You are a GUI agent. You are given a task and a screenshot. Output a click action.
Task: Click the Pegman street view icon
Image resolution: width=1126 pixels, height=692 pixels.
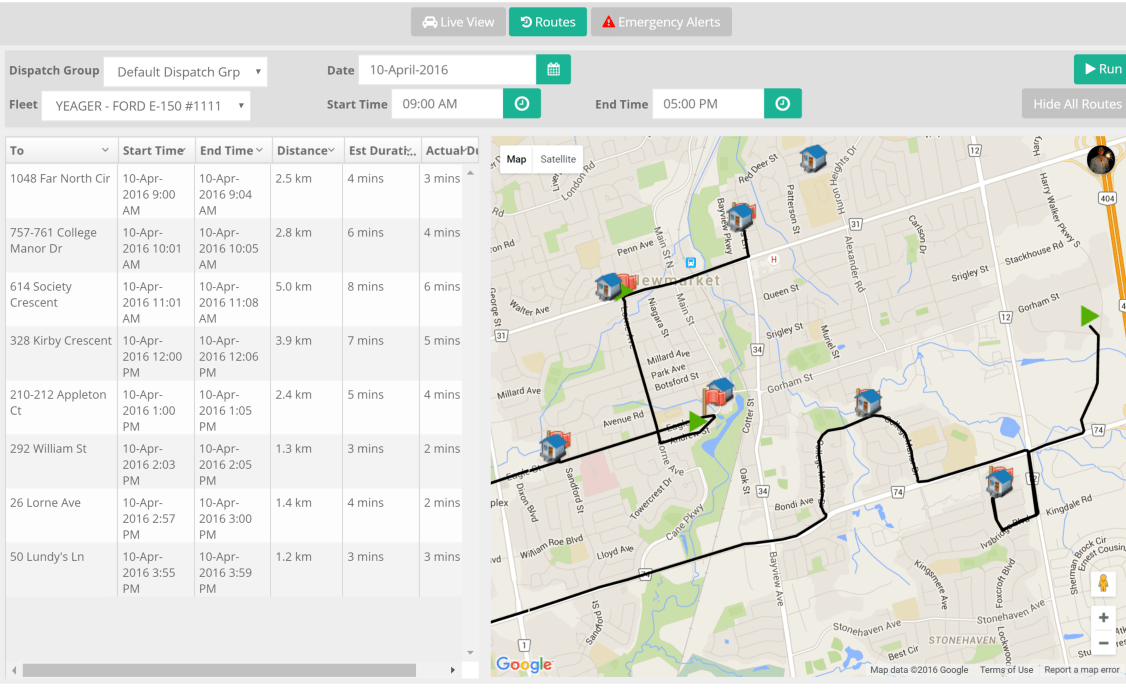click(x=1104, y=581)
